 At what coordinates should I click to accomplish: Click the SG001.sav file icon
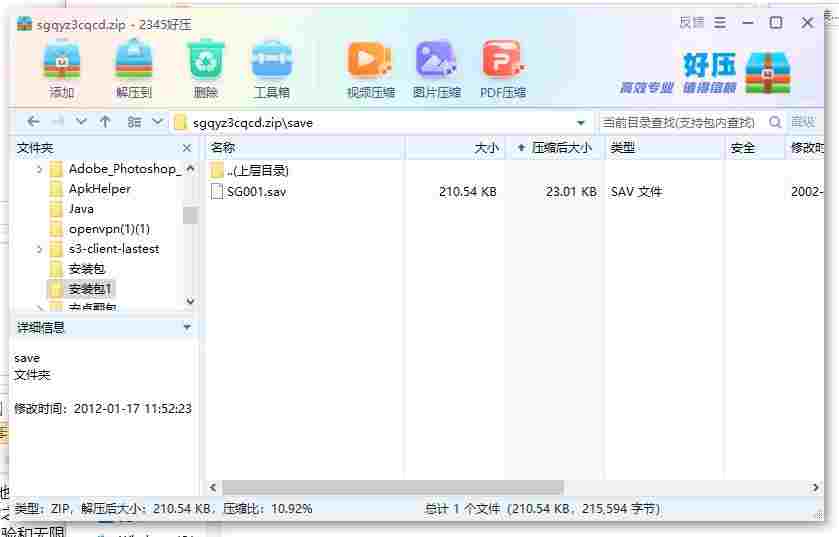pos(217,191)
